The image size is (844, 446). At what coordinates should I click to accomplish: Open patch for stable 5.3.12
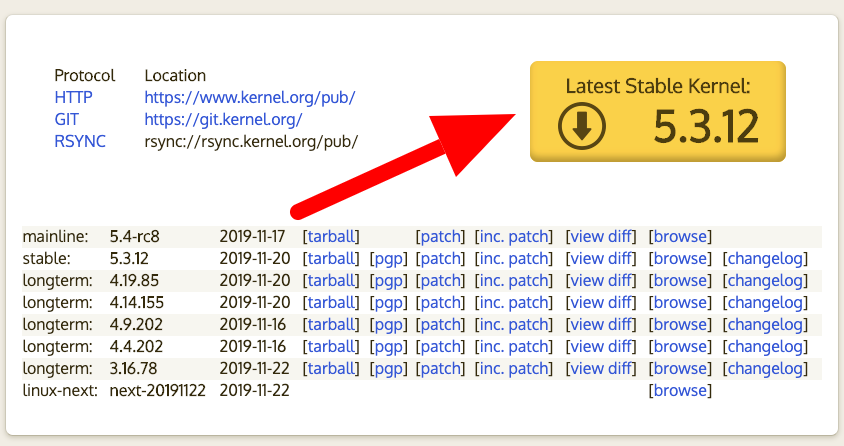point(440,259)
